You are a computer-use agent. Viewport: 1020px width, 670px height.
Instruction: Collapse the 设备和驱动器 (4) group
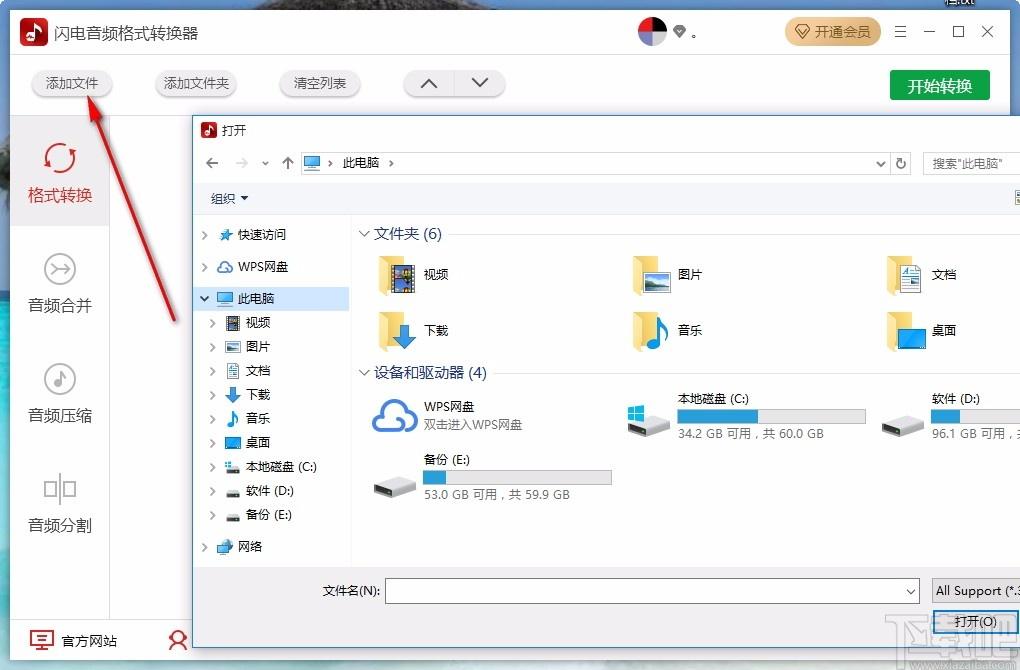[x=364, y=373]
